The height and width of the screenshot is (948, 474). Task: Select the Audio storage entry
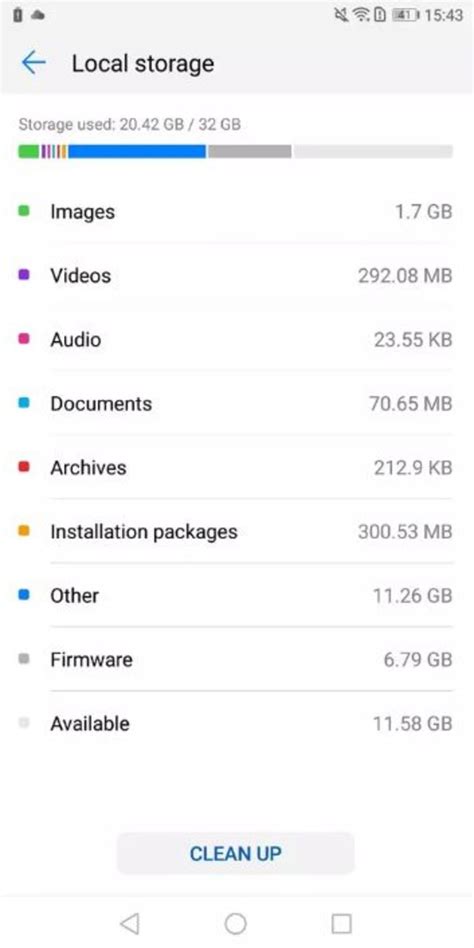click(x=235, y=340)
